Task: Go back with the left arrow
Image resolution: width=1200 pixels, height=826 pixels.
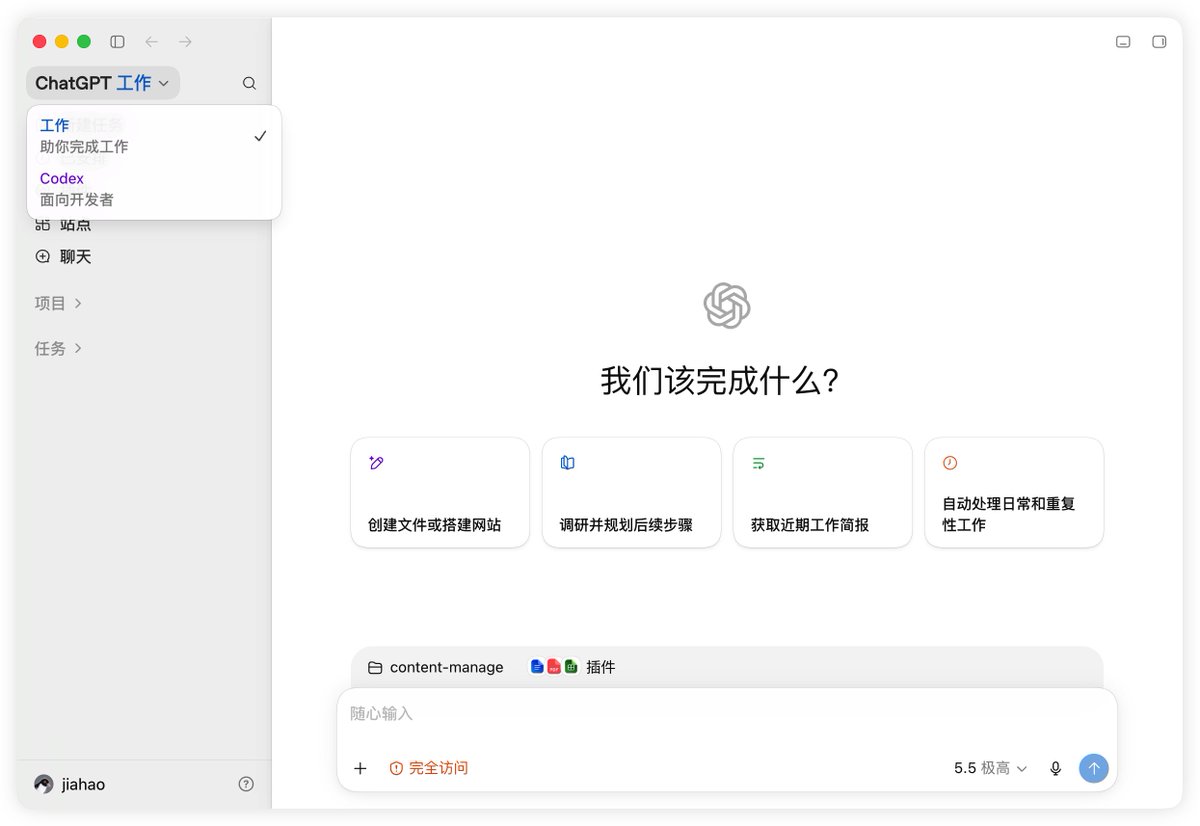Action: (x=152, y=42)
